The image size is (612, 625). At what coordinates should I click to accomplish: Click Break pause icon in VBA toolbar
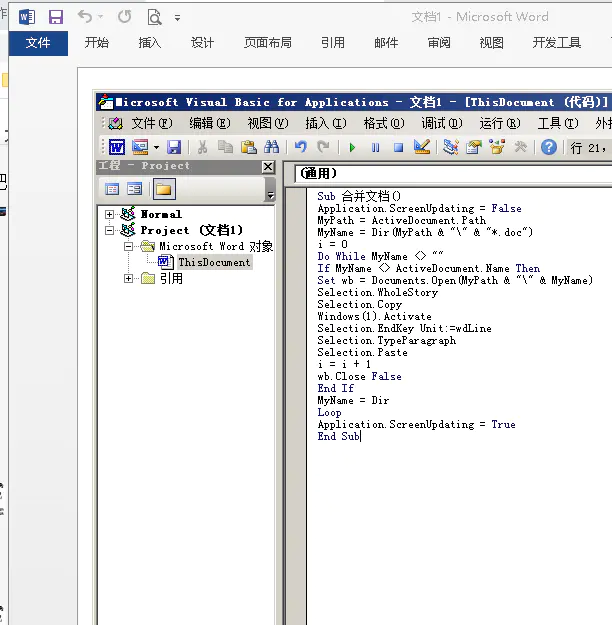[x=376, y=148]
